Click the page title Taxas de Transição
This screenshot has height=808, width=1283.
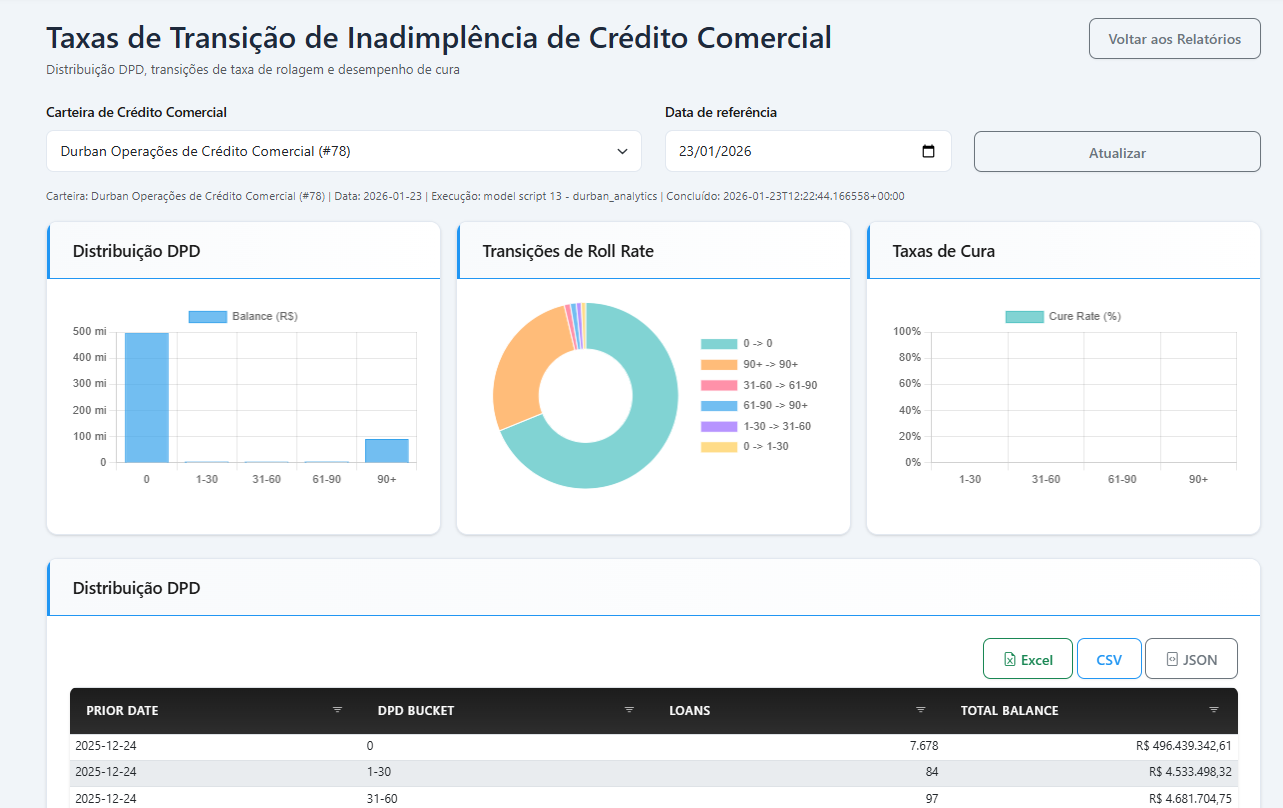tap(439, 38)
